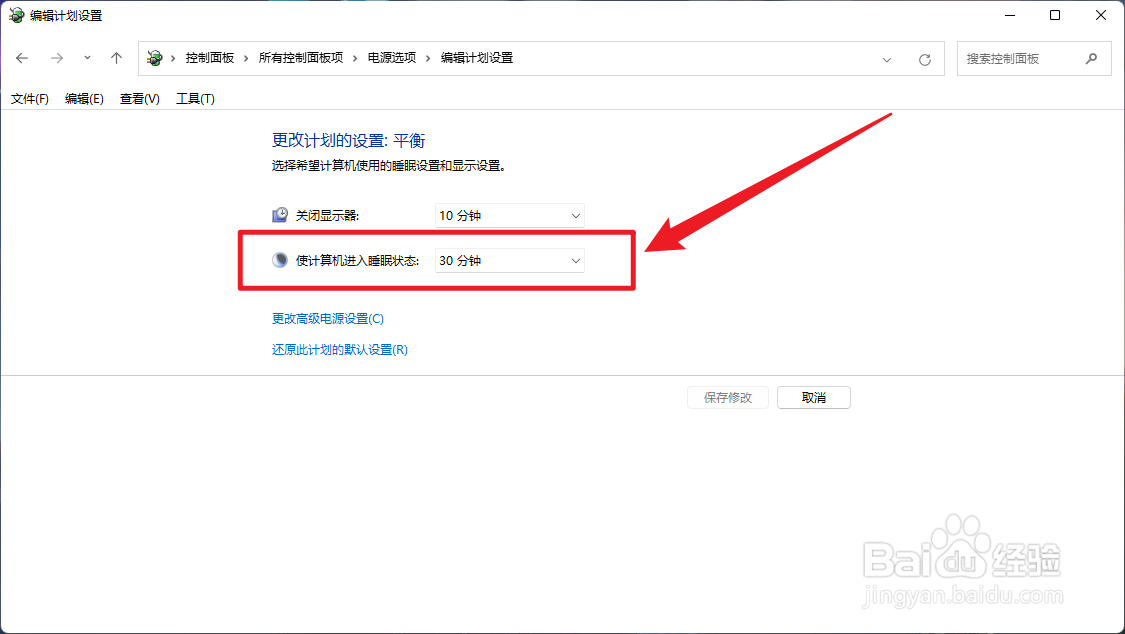
Task: Open the 查看(V) menu
Action: tap(139, 99)
